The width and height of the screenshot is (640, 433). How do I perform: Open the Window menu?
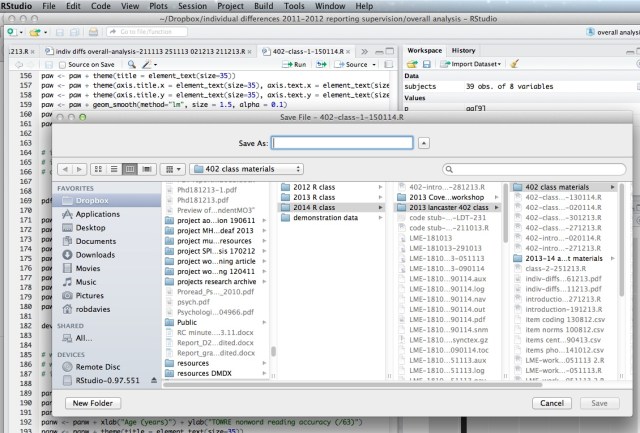pyautogui.click(x=330, y=6)
